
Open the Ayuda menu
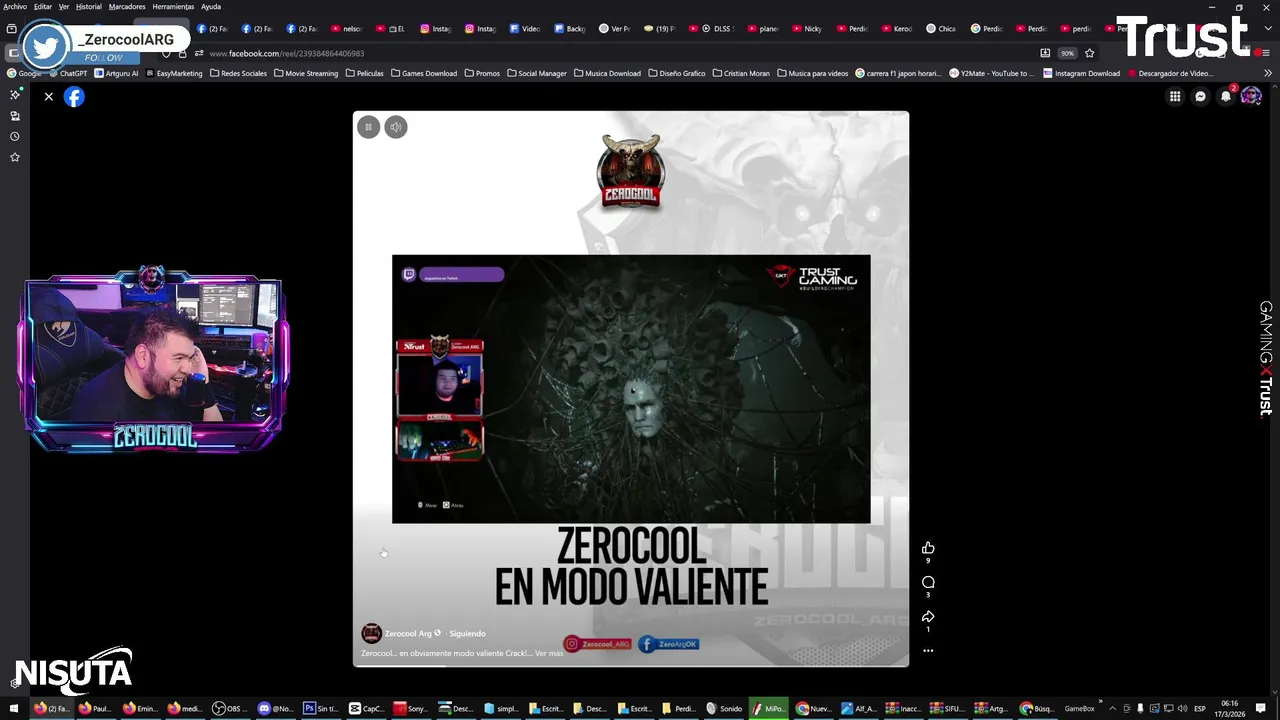pos(211,6)
